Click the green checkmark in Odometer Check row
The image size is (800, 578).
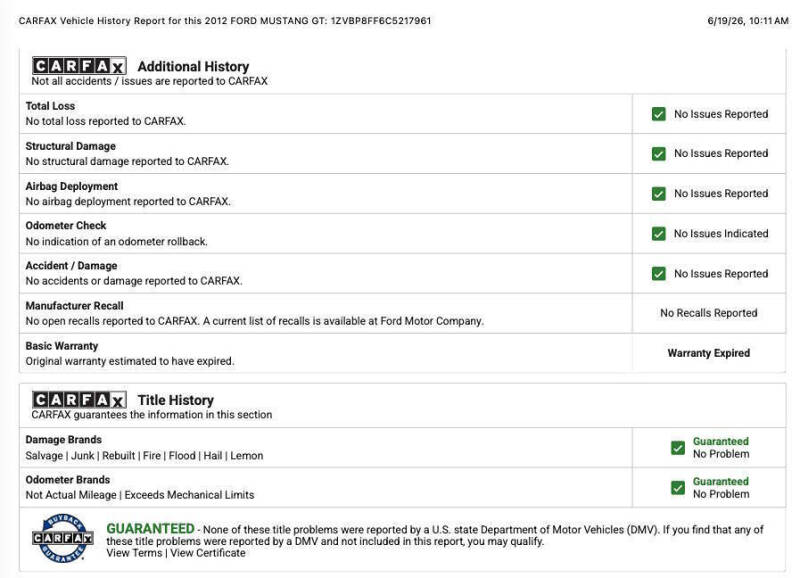click(x=658, y=234)
